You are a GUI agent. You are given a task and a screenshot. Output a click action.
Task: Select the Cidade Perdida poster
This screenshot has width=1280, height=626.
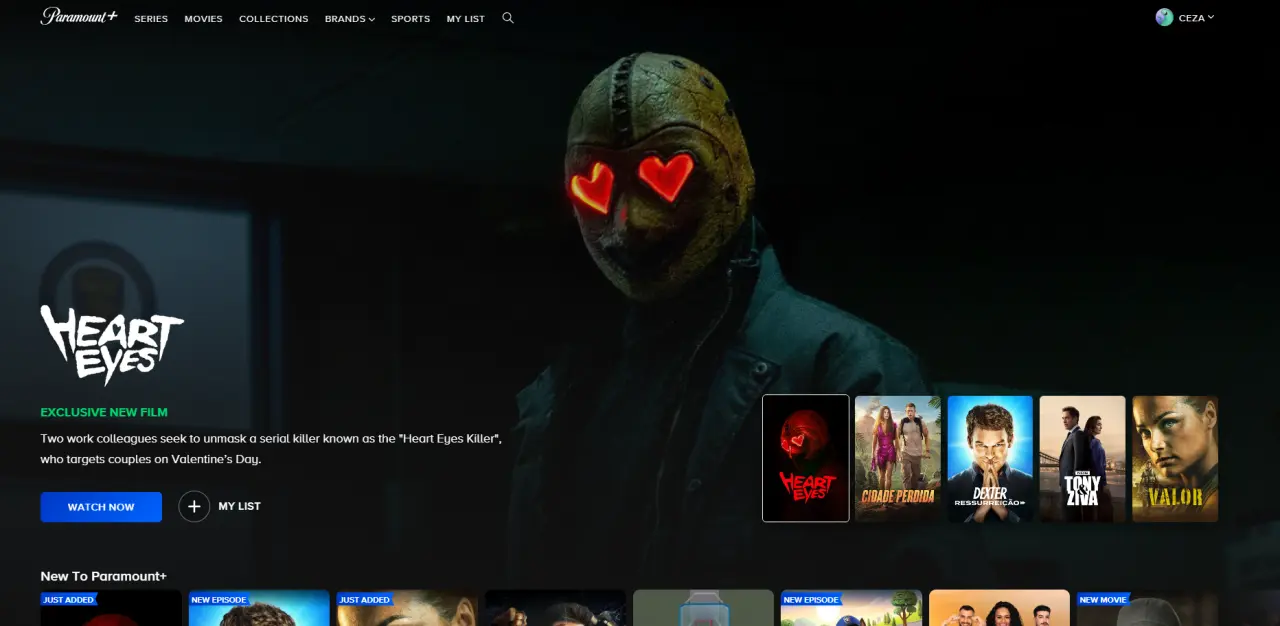(898, 458)
